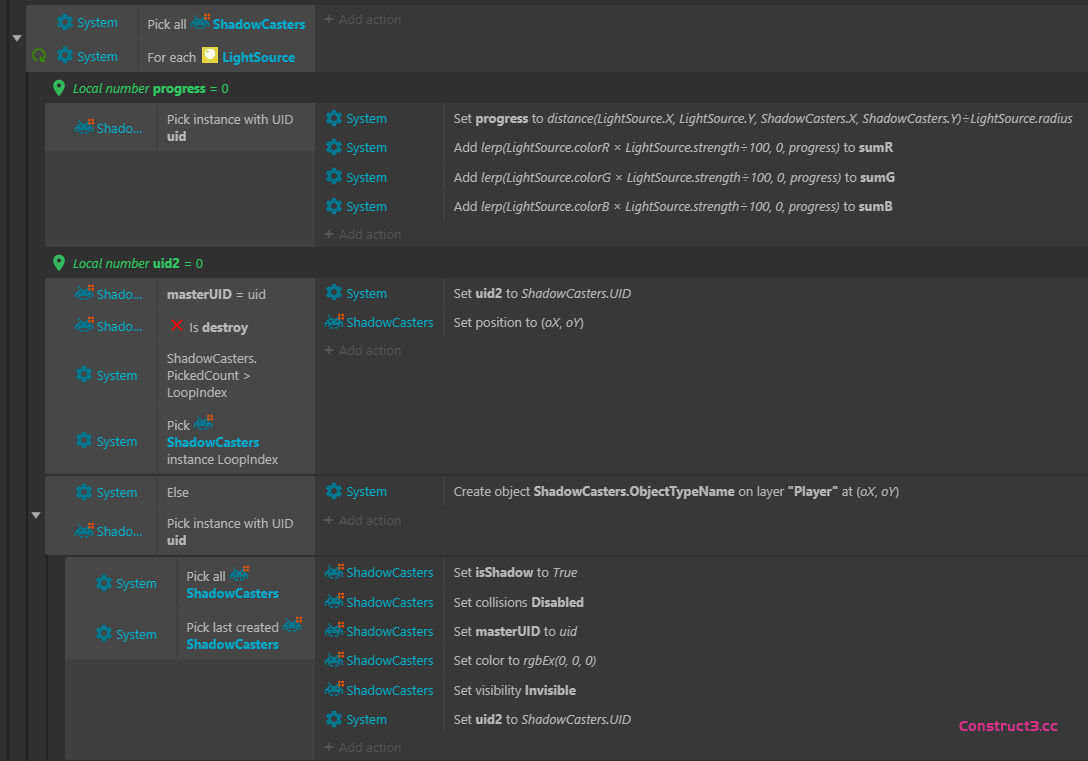Open the Construct3.cc watermark link
Screen dimensions: 1088x761
click(1007, 726)
